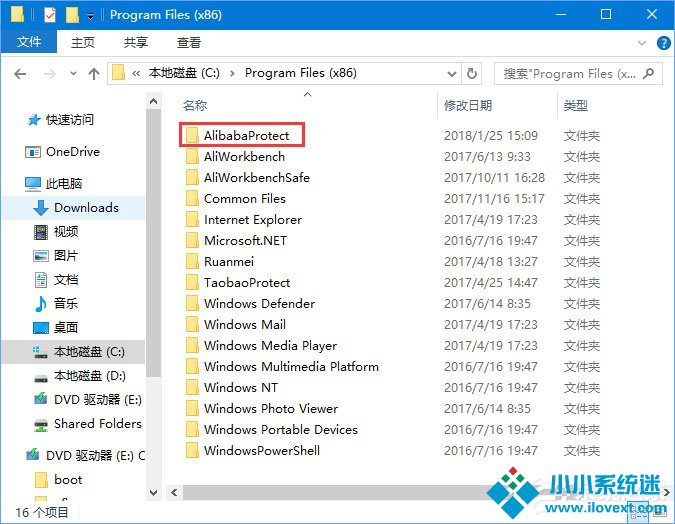The height and width of the screenshot is (524, 675).
Task: Select the Windows Portable Devices folder name
Action: pyautogui.click(x=281, y=429)
